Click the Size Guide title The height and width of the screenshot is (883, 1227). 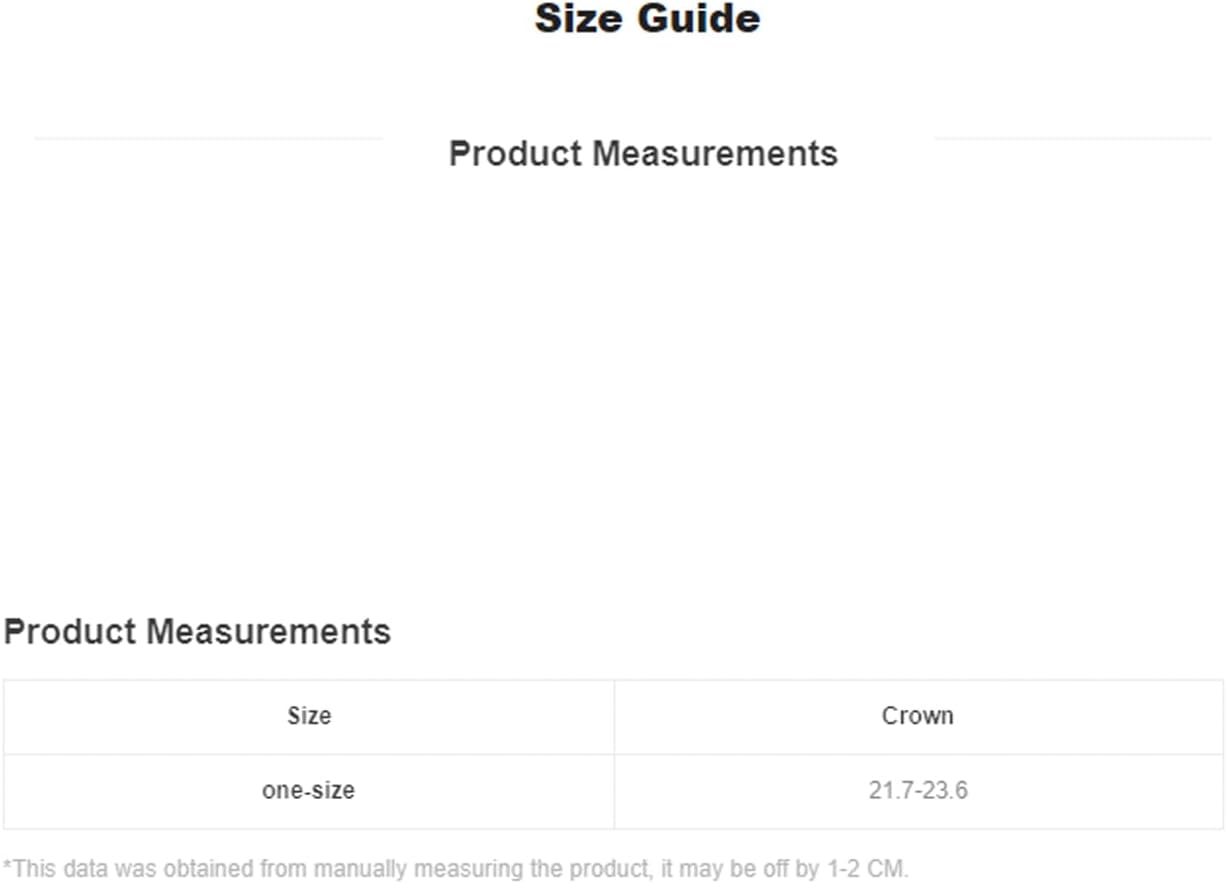tap(647, 19)
